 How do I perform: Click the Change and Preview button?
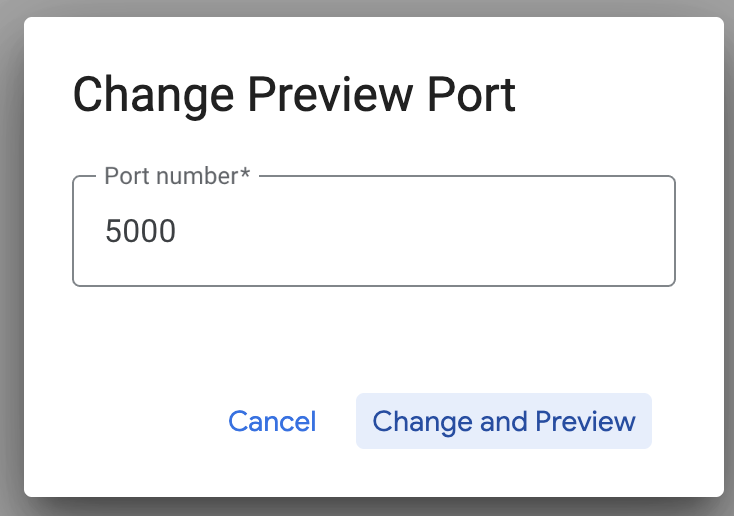click(x=503, y=421)
